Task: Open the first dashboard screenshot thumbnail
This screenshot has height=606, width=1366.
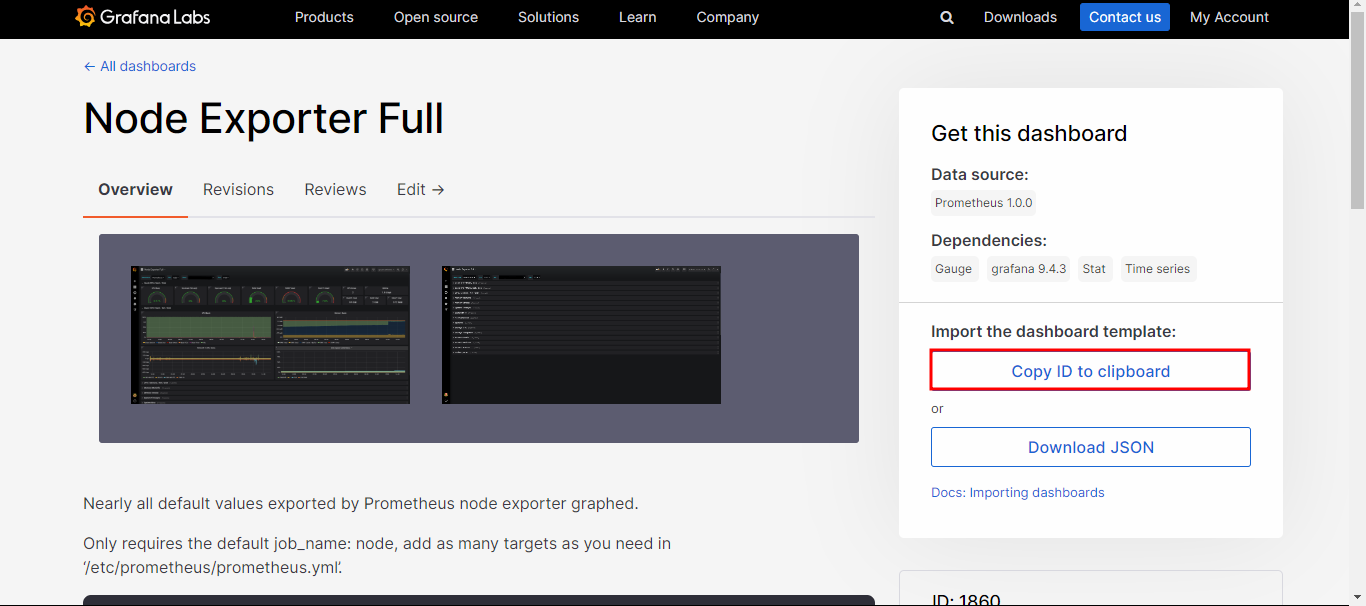Action: pos(270,335)
